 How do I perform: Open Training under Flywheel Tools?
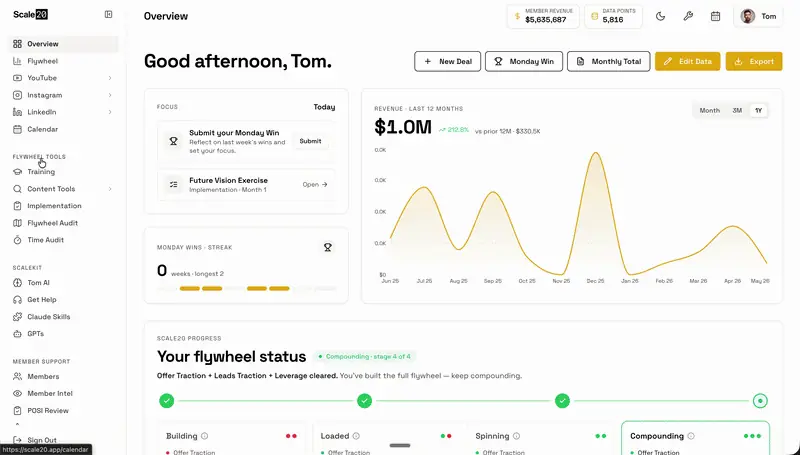coord(63,171)
